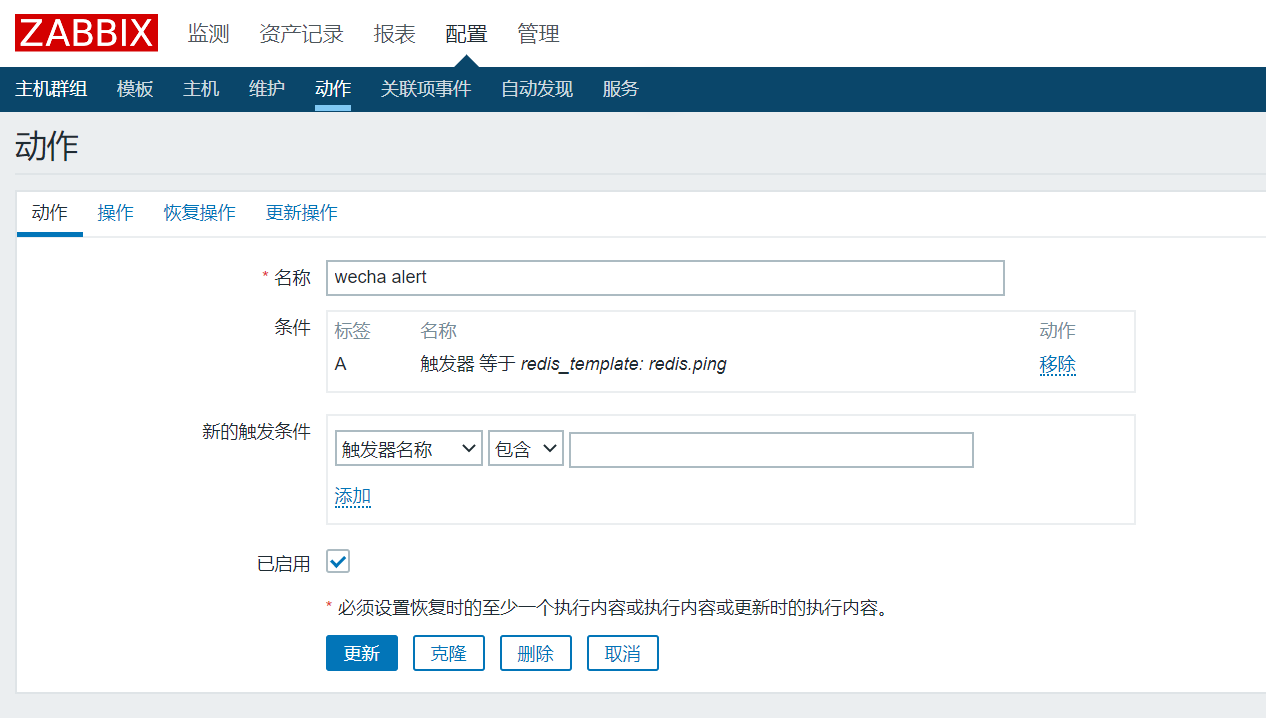
Task: Open the 报表 menu
Action: (x=394, y=34)
